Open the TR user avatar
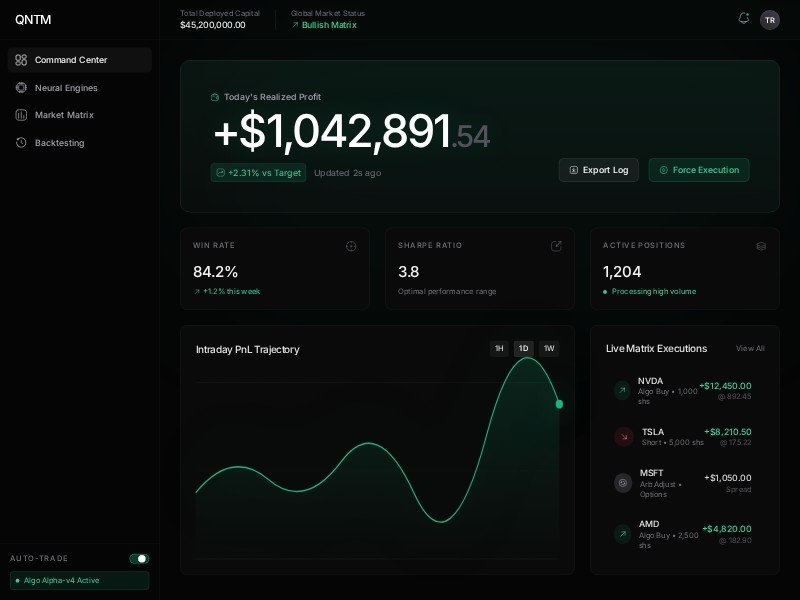Image resolution: width=800 pixels, height=600 pixels. [x=770, y=20]
